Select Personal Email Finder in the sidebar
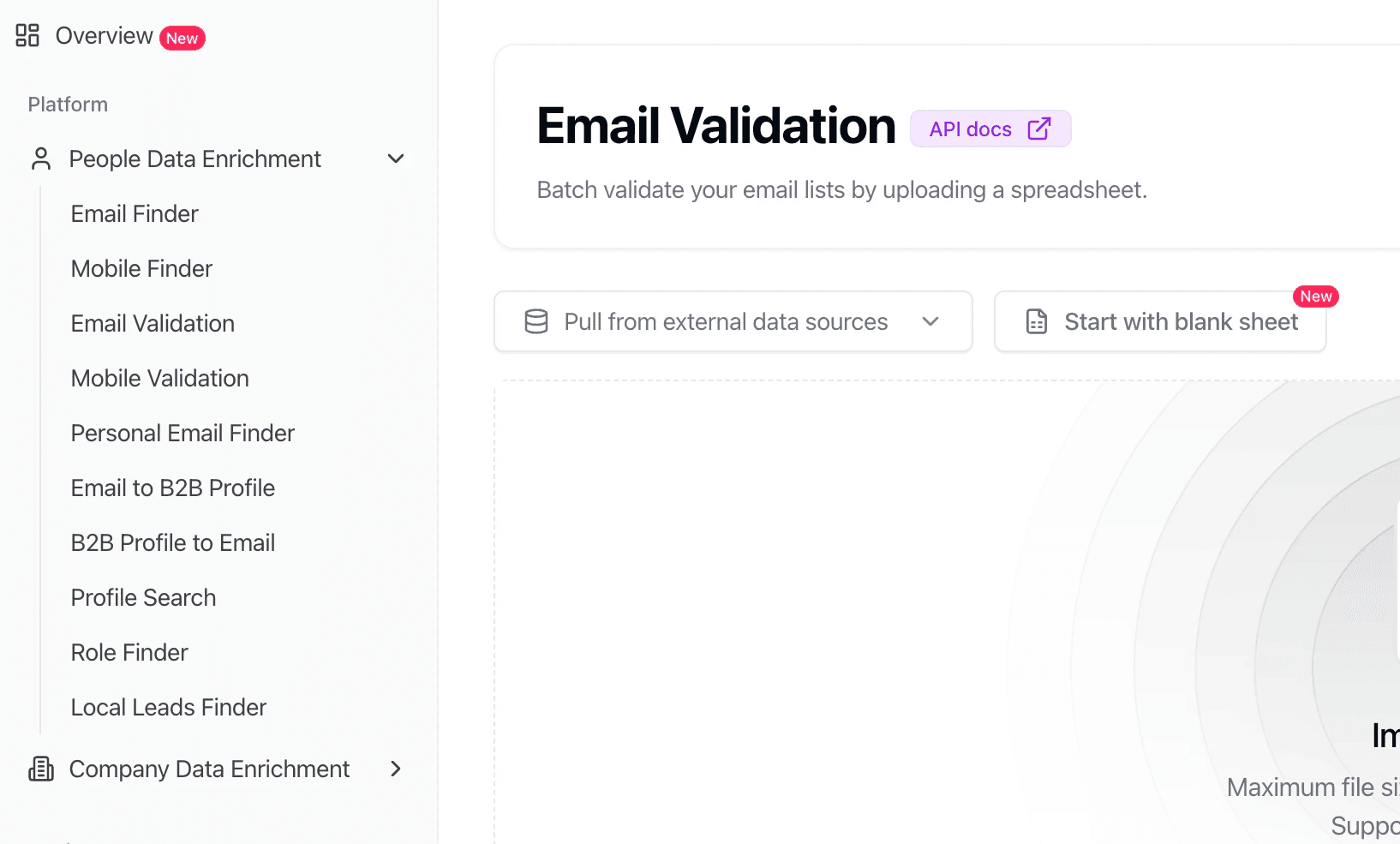1400x844 pixels. click(182, 433)
